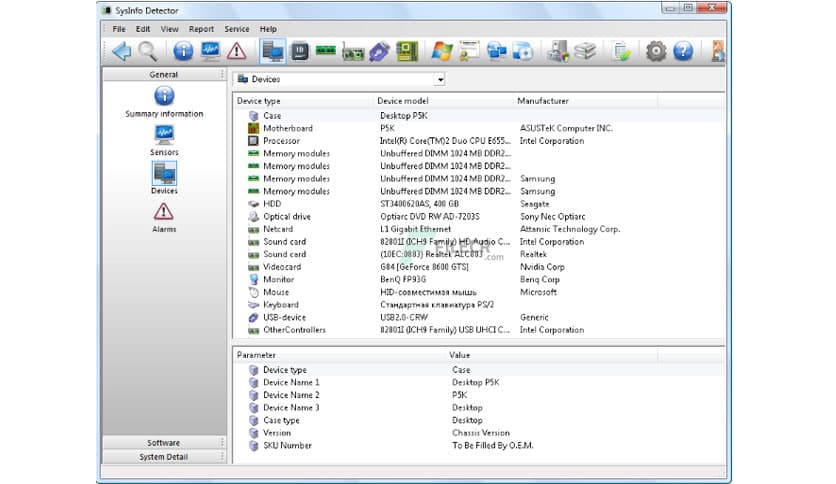Select the Case type parameter row
The image size is (836, 484).
(x=479, y=421)
